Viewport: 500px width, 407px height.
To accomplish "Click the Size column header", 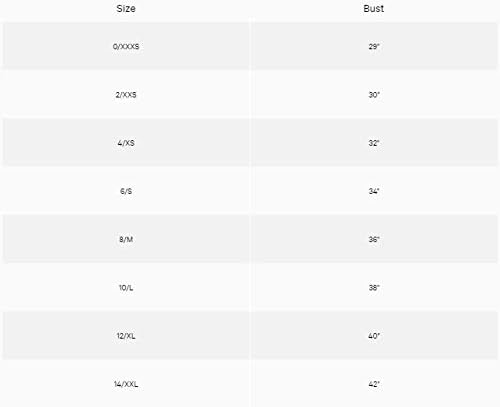I will (126, 9).
